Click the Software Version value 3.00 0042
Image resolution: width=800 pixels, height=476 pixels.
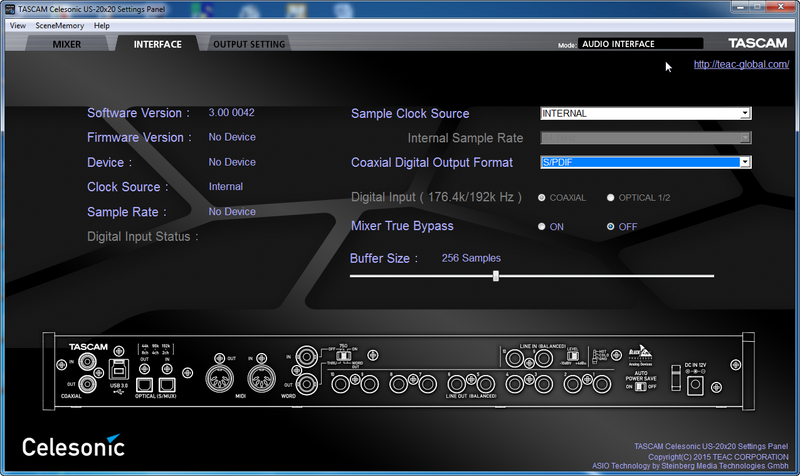point(231,113)
